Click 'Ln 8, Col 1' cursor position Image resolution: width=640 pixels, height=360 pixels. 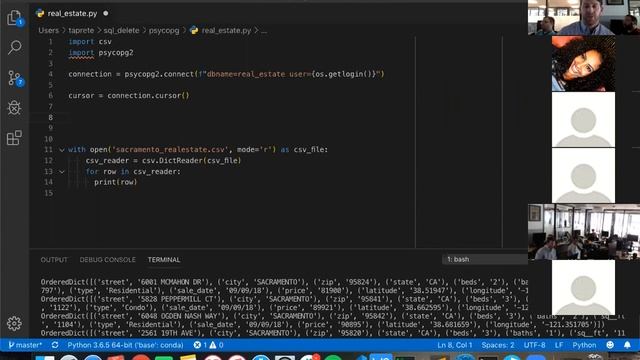(x=455, y=345)
